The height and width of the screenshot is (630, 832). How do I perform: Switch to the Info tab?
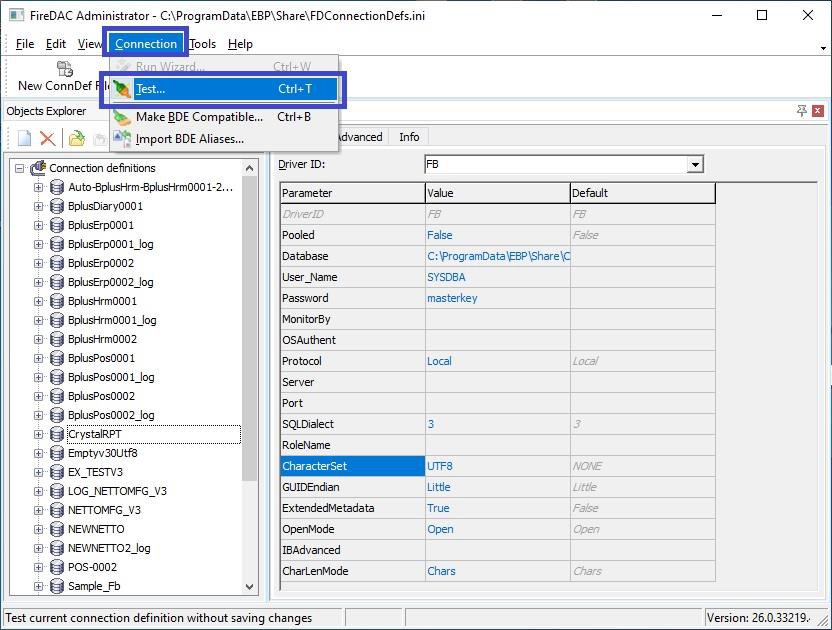tap(409, 137)
